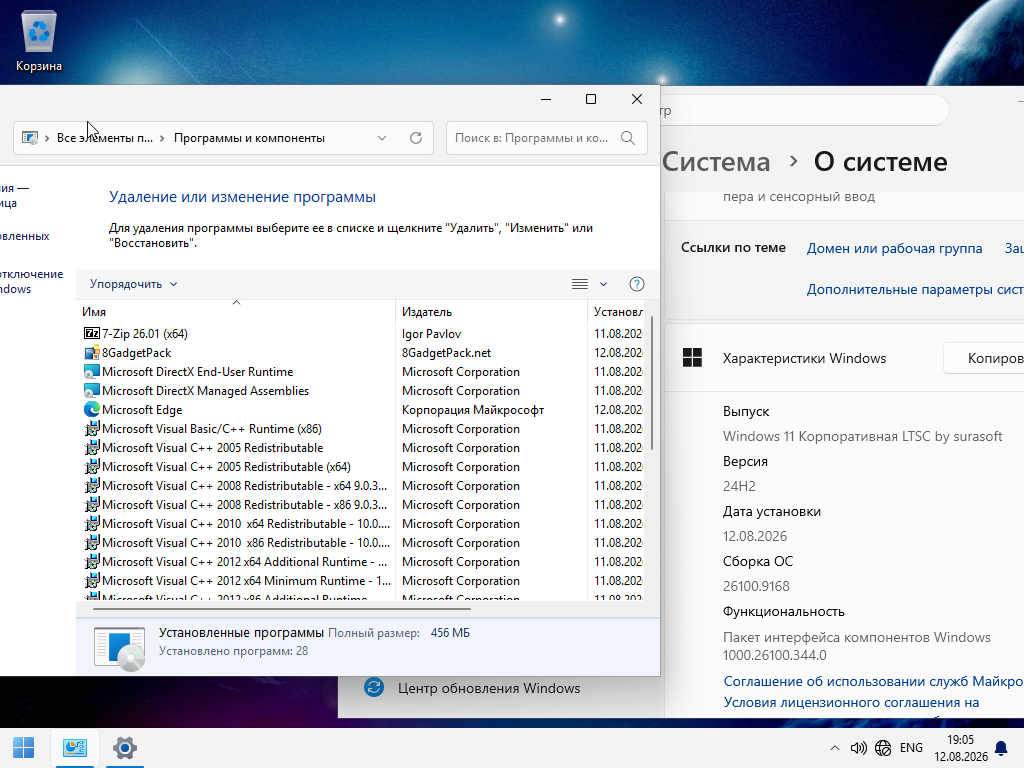Click the vertical scrollbar of the programs list

652,383
